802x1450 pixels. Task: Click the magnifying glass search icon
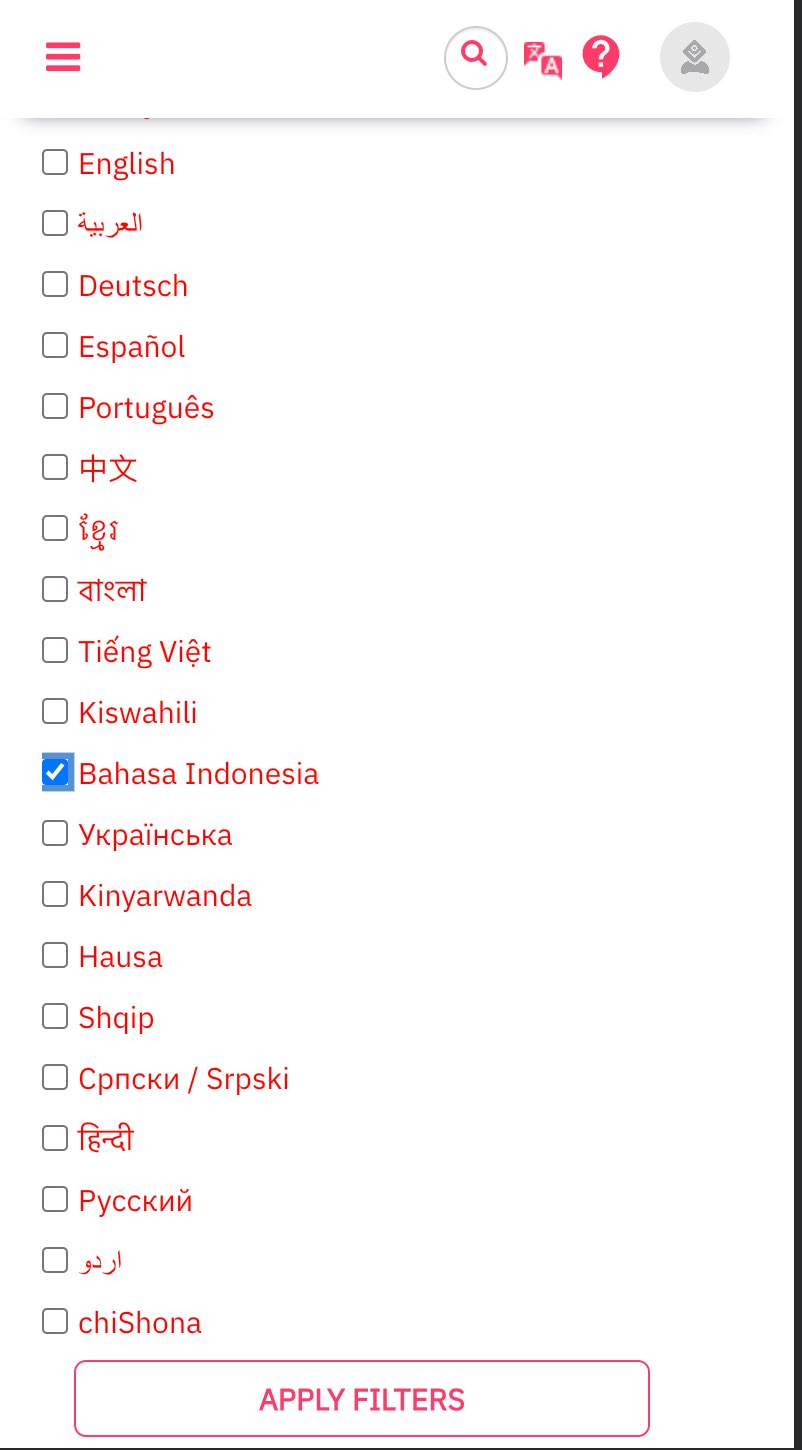[x=476, y=57]
